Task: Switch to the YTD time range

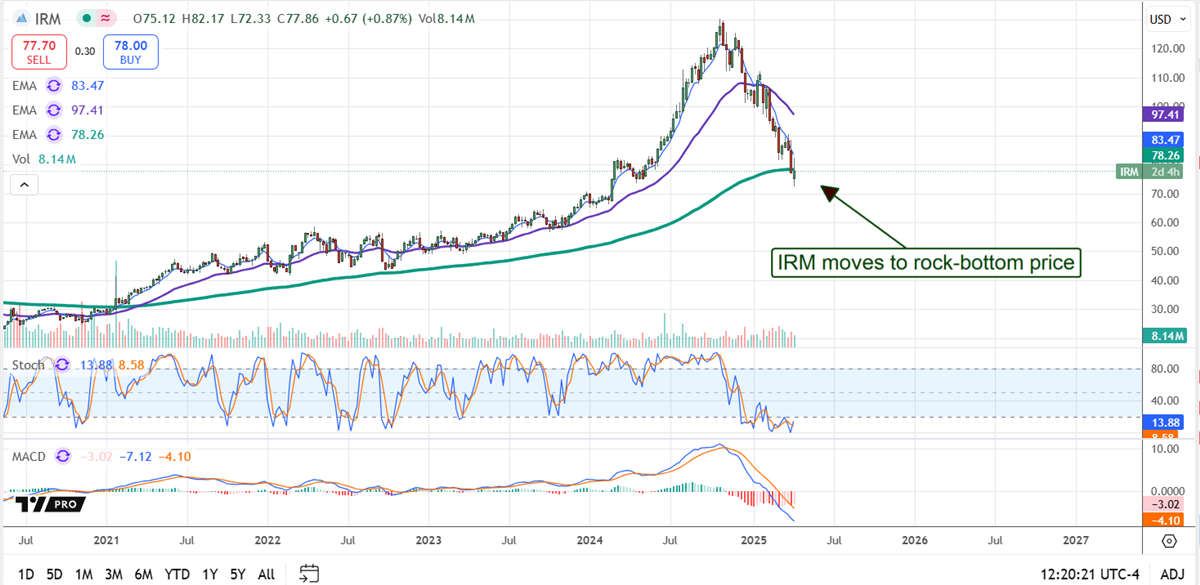Action: pos(177,574)
